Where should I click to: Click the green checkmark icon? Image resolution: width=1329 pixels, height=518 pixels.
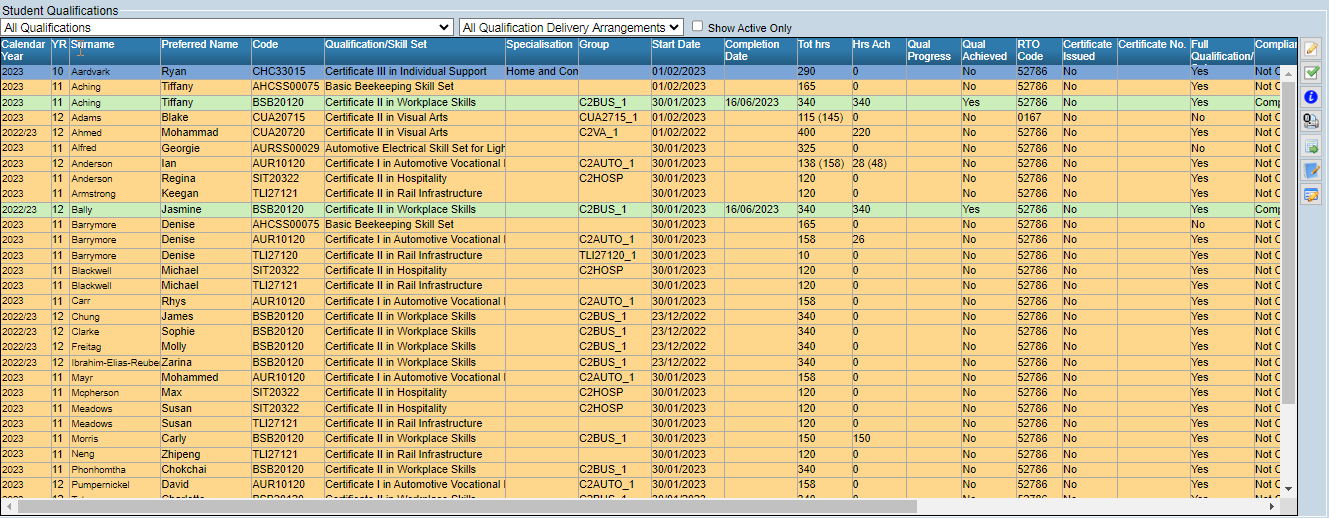point(1311,73)
